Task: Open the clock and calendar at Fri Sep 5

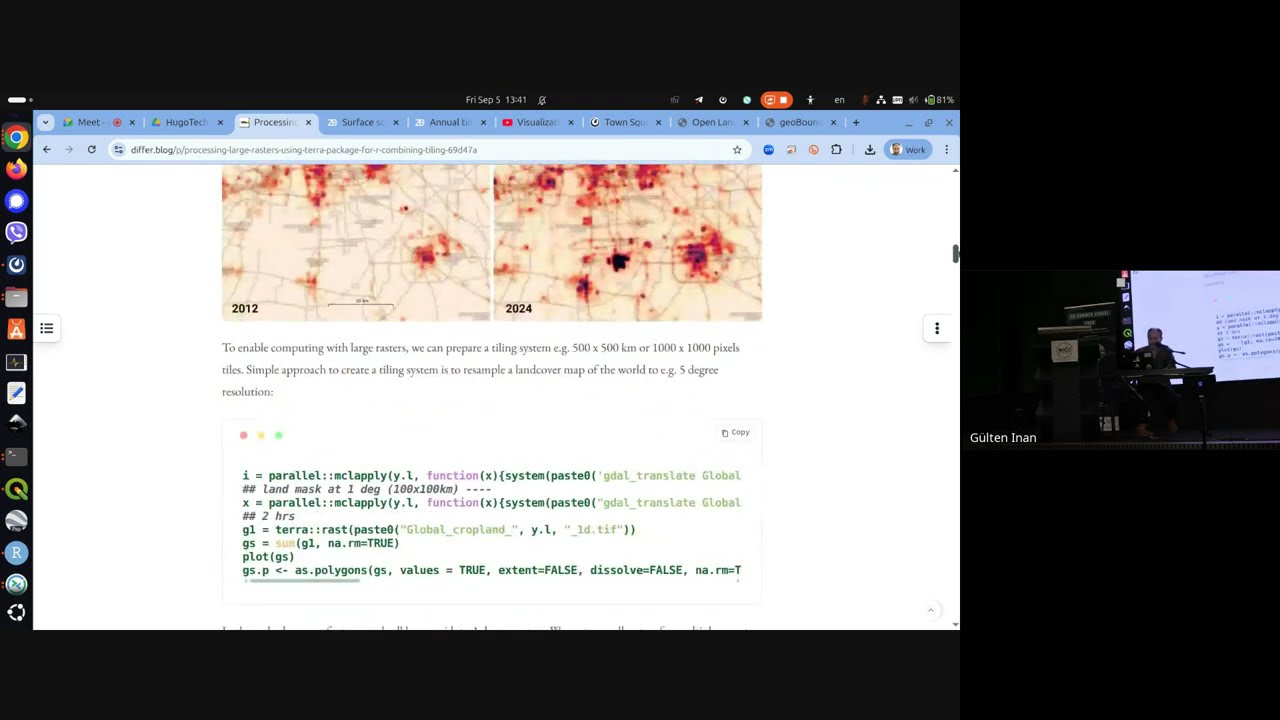Action: pos(496,100)
